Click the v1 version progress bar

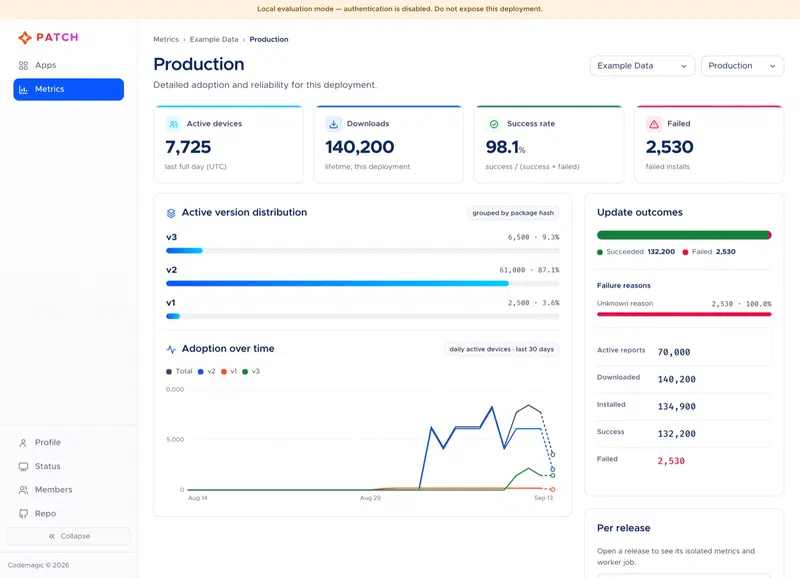coord(363,316)
